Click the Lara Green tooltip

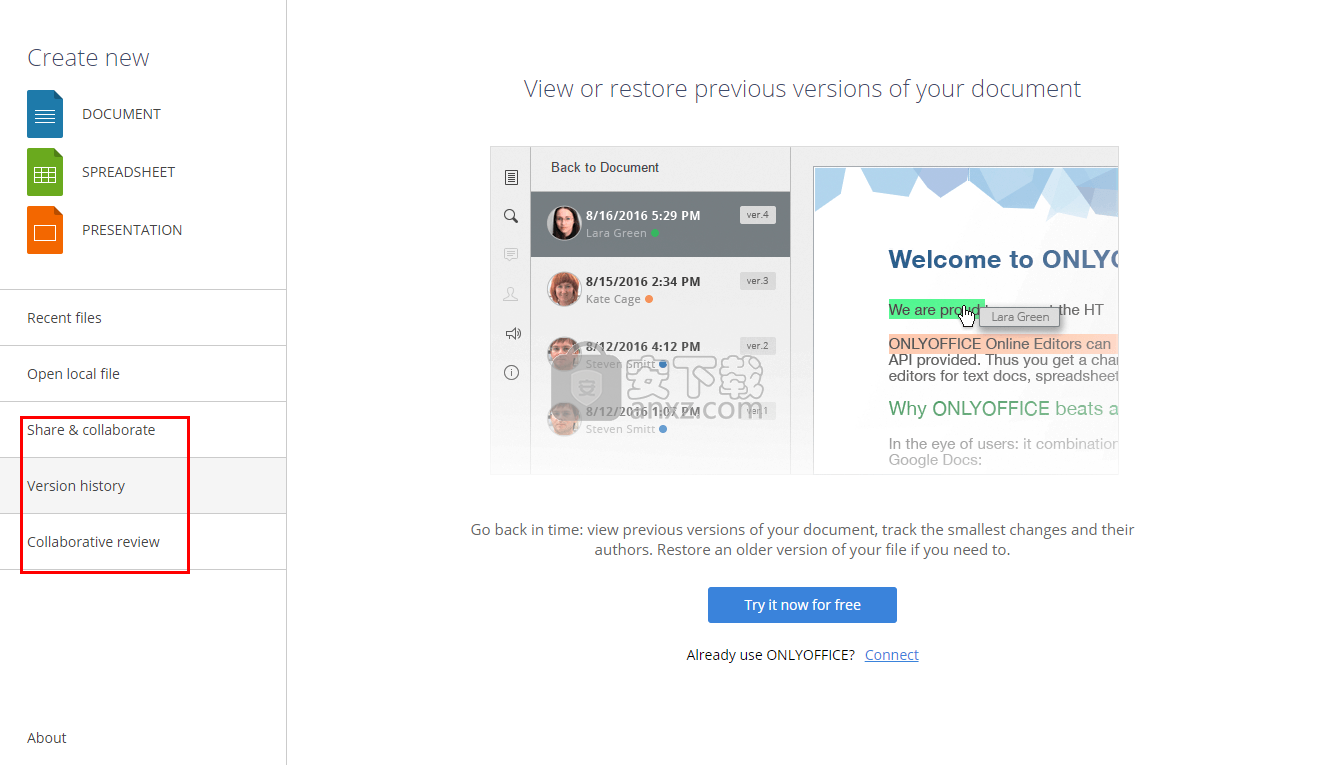(x=1020, y=317)
